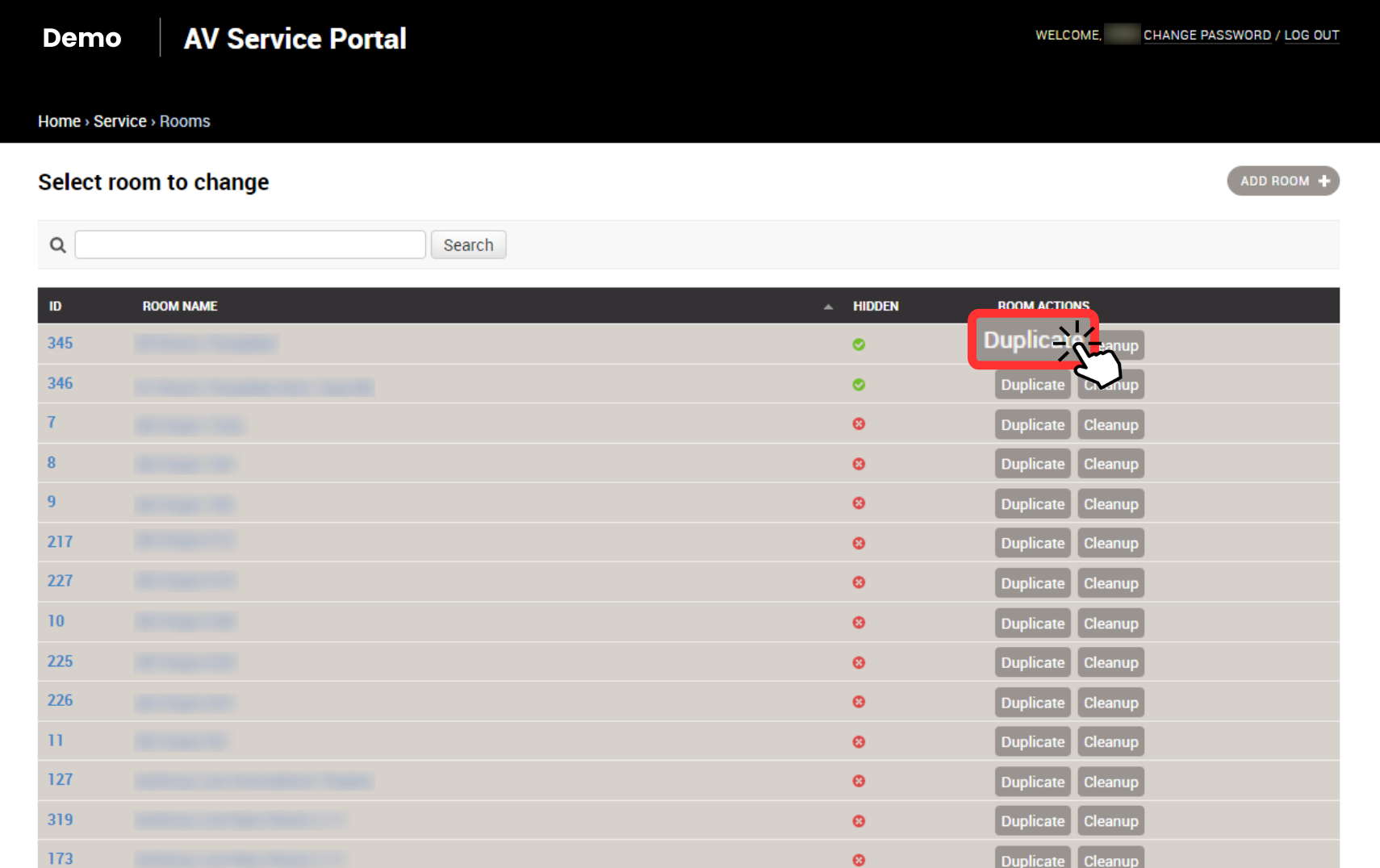Click the search magnifier icon
Screen dimensions: 1380x868
(56, 244)
